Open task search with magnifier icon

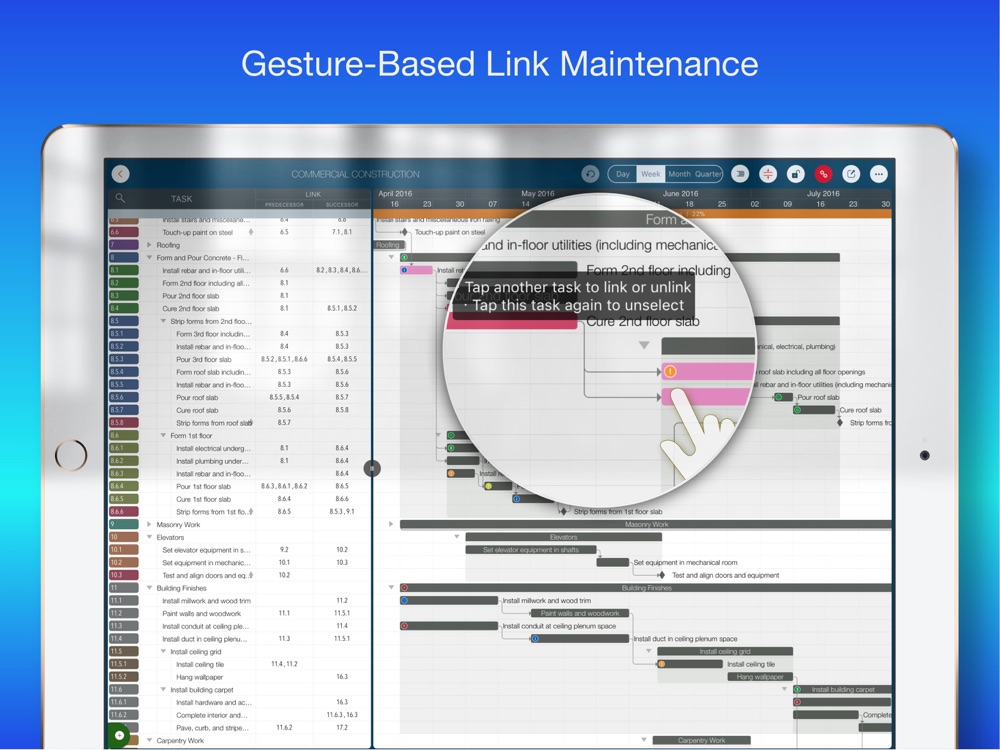121,199
